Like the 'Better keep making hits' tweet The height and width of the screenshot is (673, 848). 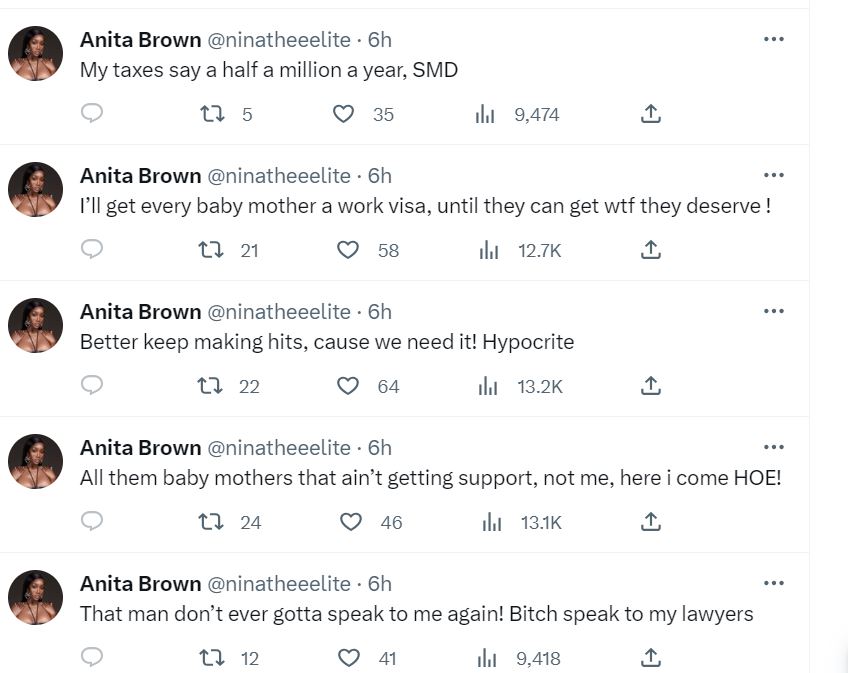click(x=347, y=386)
